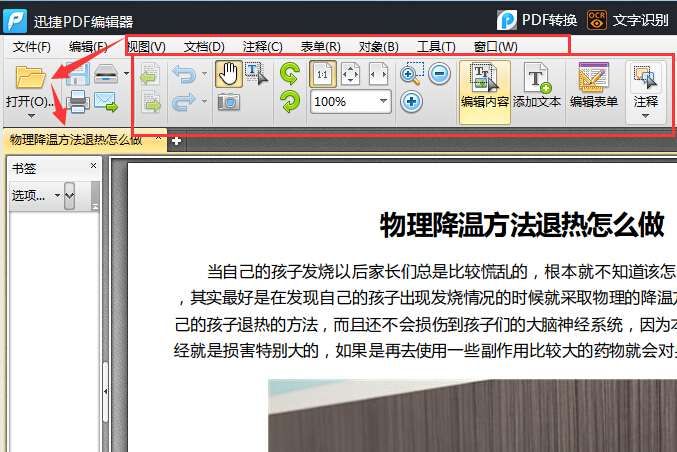
Task: Click the zoom out minus icon
Action: tap(440, 74)
